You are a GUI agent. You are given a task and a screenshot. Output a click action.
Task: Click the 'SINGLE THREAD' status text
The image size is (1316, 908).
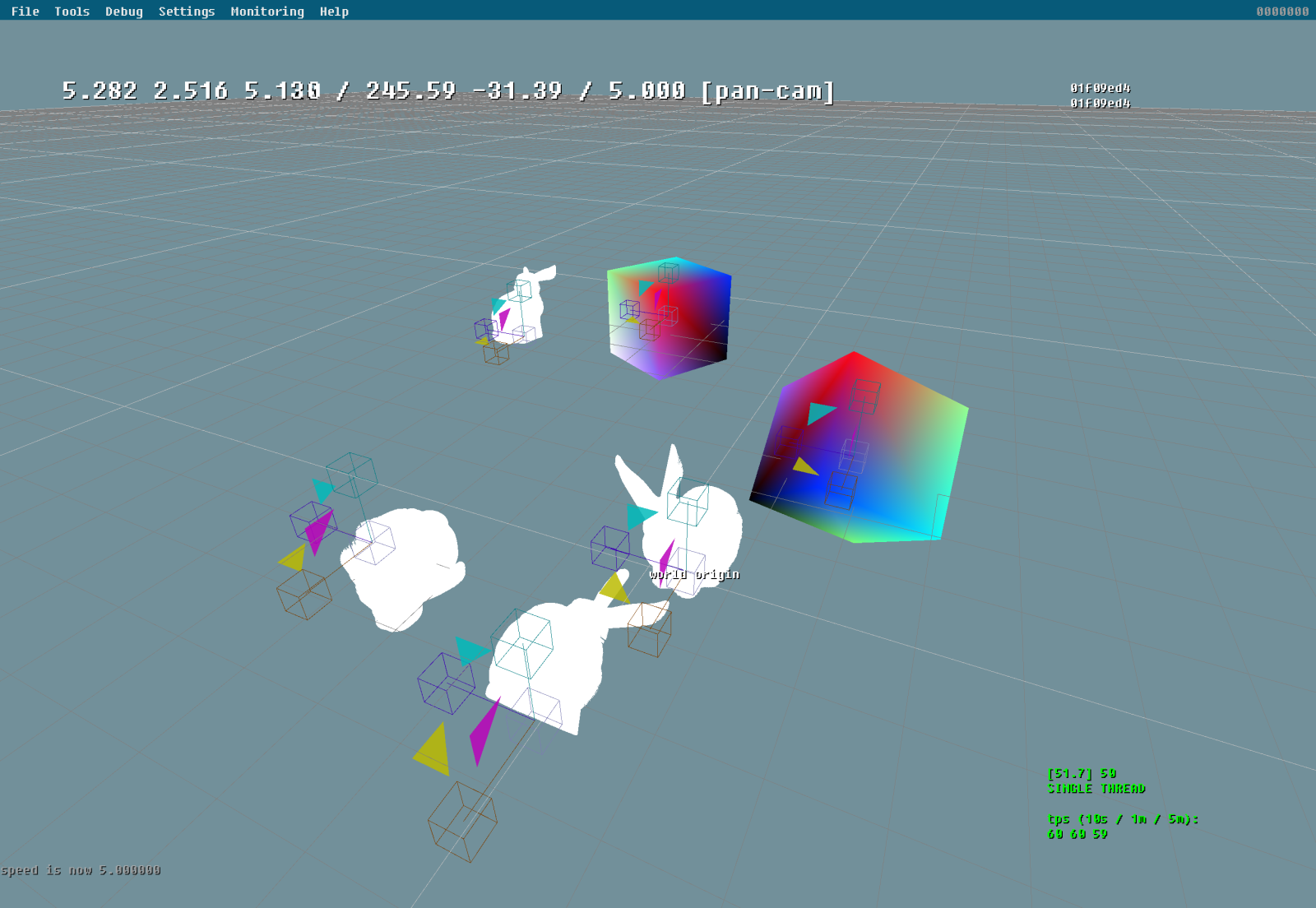(1096, 788)
